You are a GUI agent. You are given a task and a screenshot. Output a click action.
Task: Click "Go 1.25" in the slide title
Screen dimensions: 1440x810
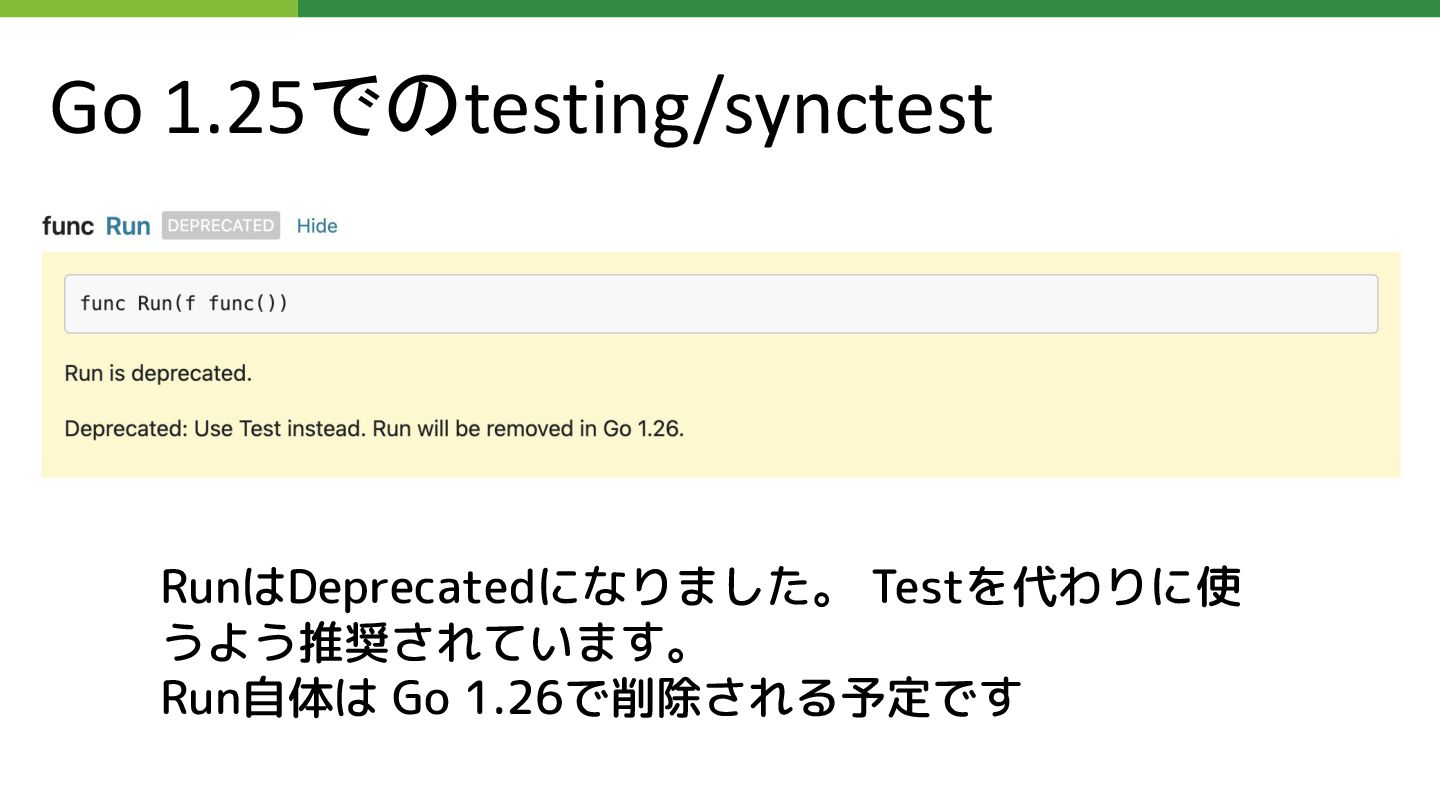click(176, 109)
